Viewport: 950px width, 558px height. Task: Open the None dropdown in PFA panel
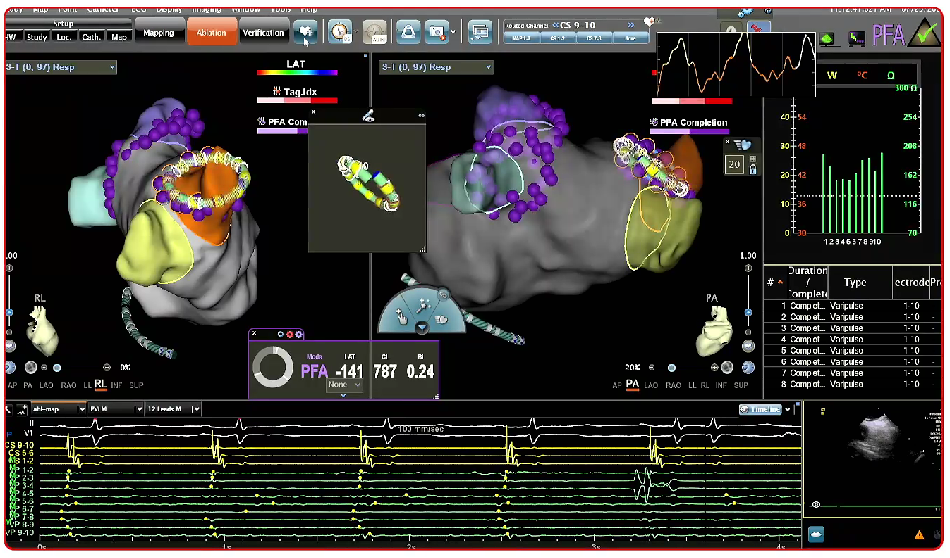tap(343, 385)
